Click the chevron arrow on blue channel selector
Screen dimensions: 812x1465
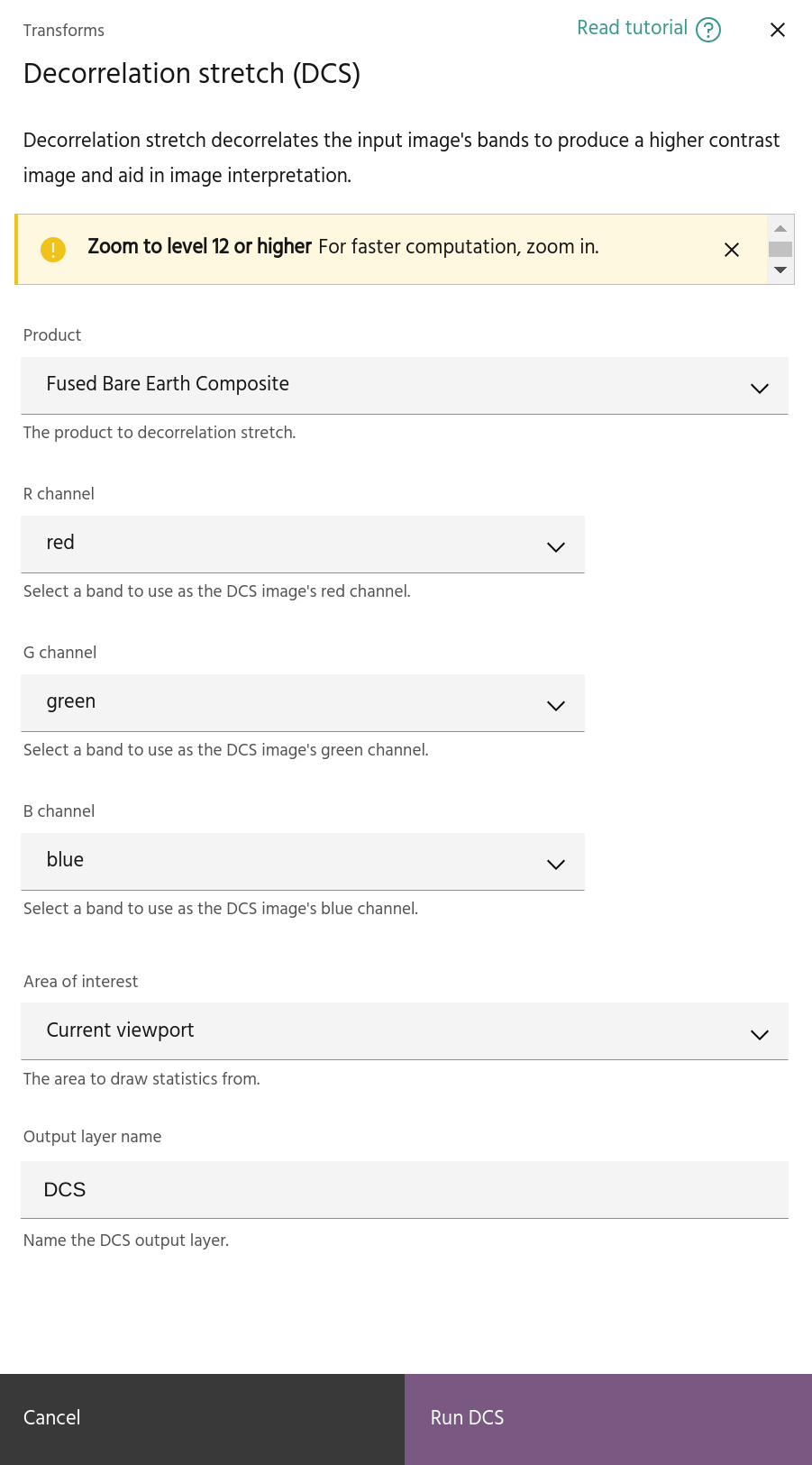[x=556, y=864]
